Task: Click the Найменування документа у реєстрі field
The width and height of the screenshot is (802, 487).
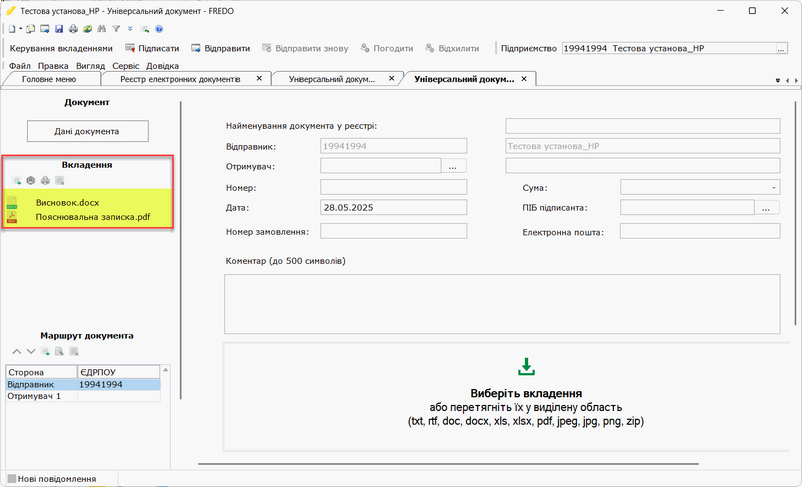Action: pos(643,126)
